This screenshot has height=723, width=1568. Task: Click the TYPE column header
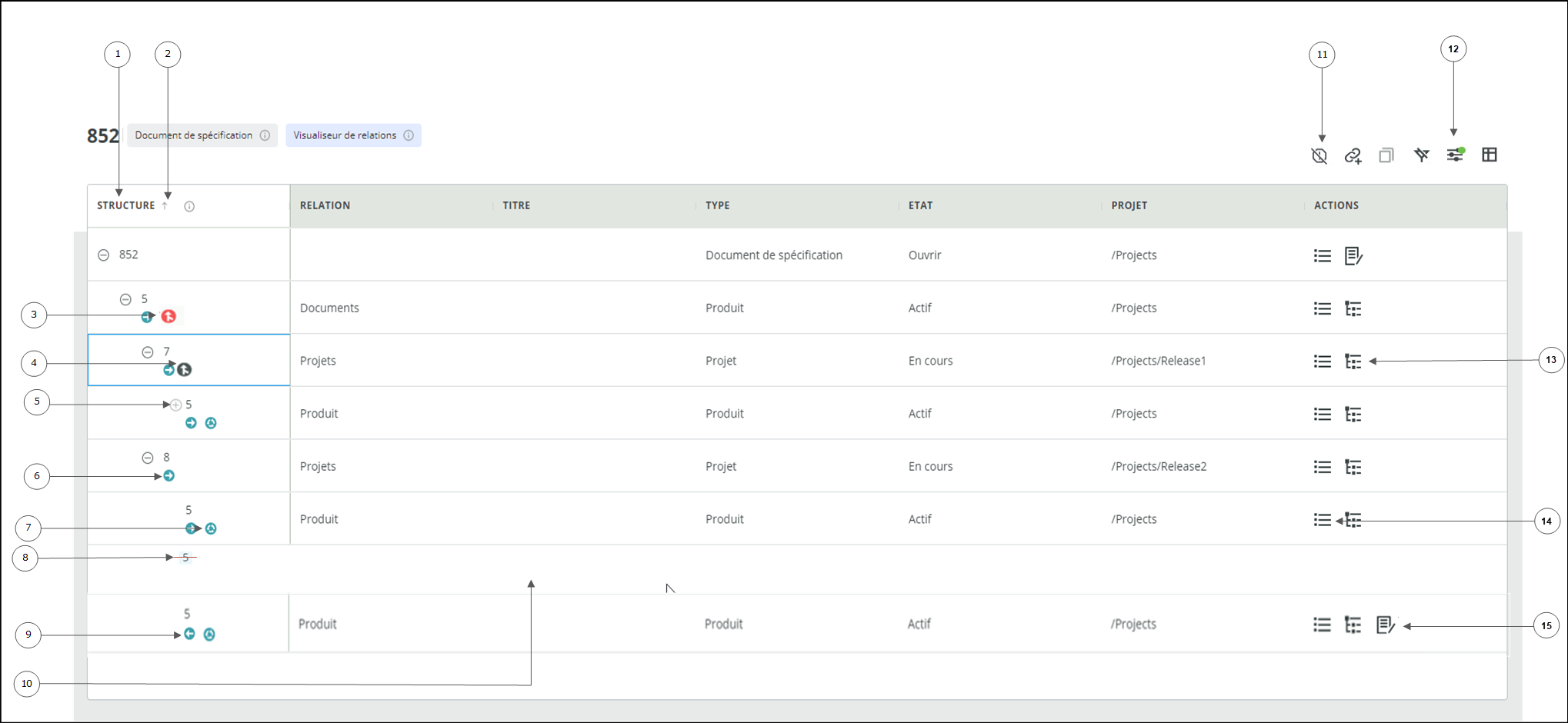coord(718,205)
